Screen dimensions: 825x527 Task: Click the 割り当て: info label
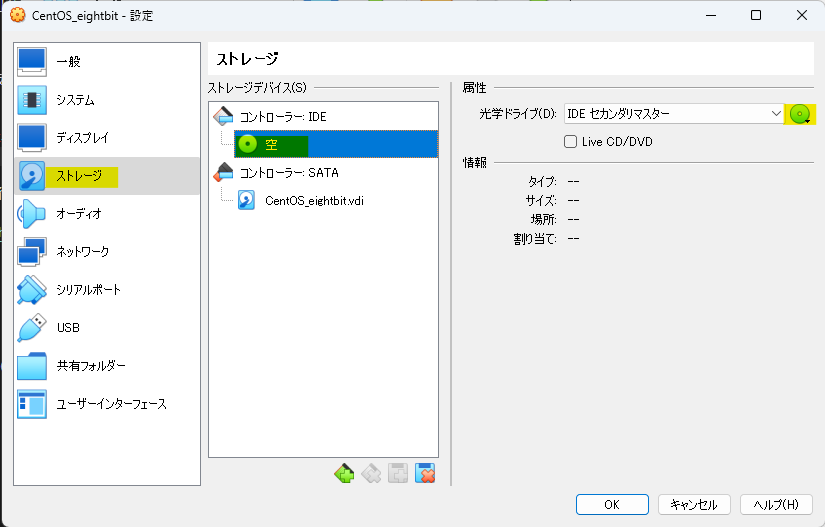click(x=535, y=239)
